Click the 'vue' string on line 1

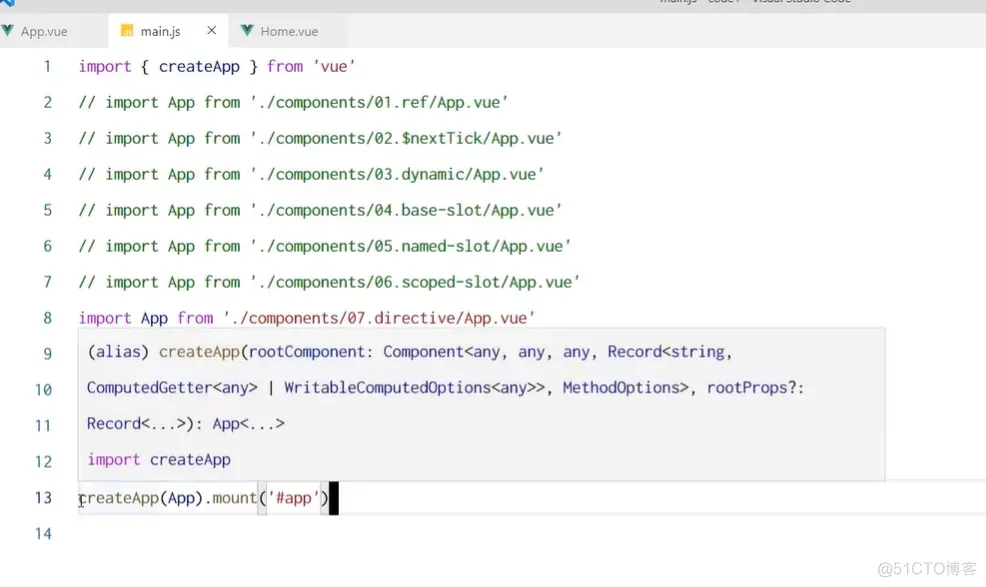334,66
